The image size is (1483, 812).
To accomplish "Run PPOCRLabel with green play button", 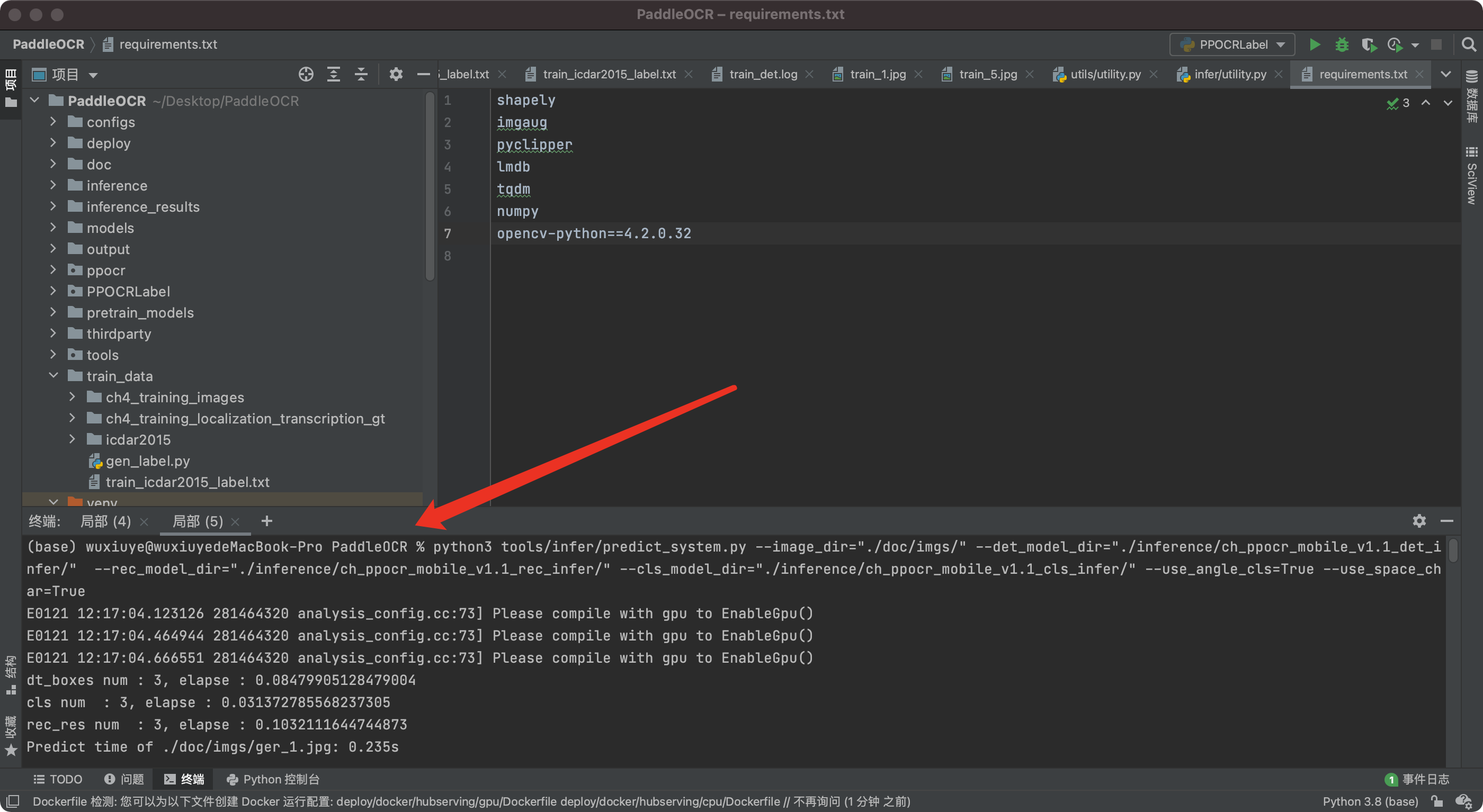I will pyautogui.click(x=1315, y=45).
